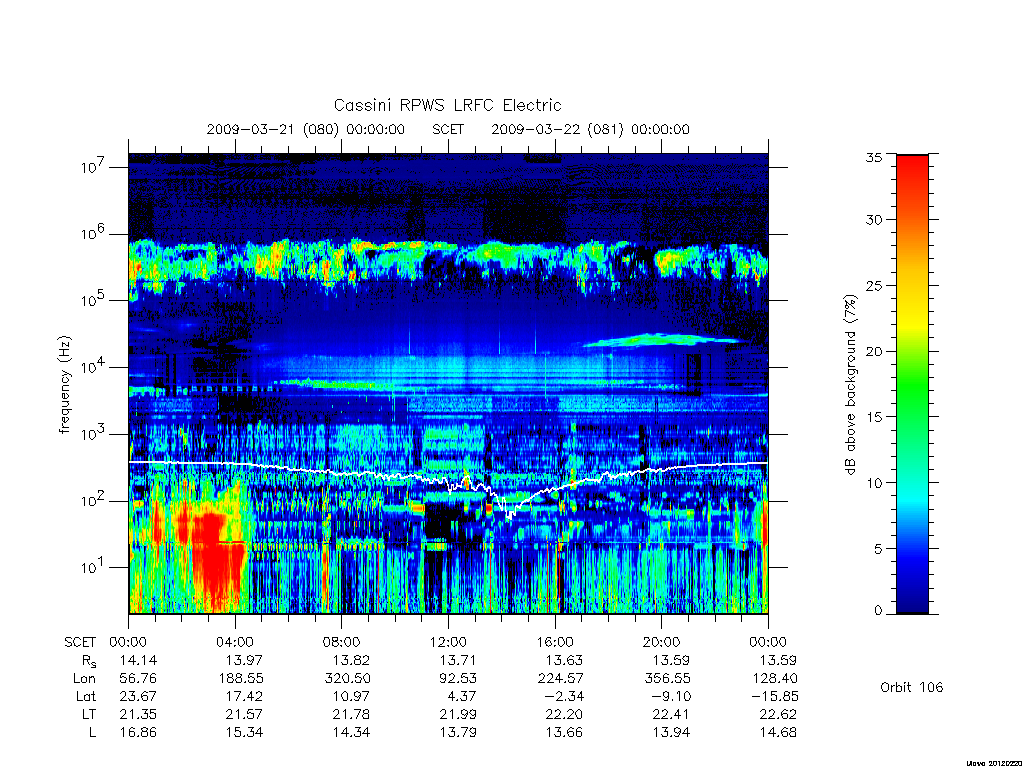Screen dimensions: 1024x768
Task: Click the L value '13.79'
Action: tap(458, 732)
